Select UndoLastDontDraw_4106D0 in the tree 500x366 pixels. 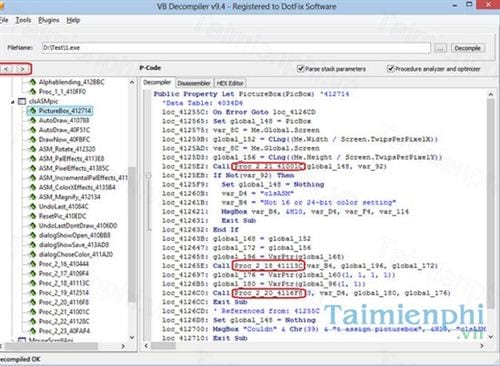click(x=78, y=226)
